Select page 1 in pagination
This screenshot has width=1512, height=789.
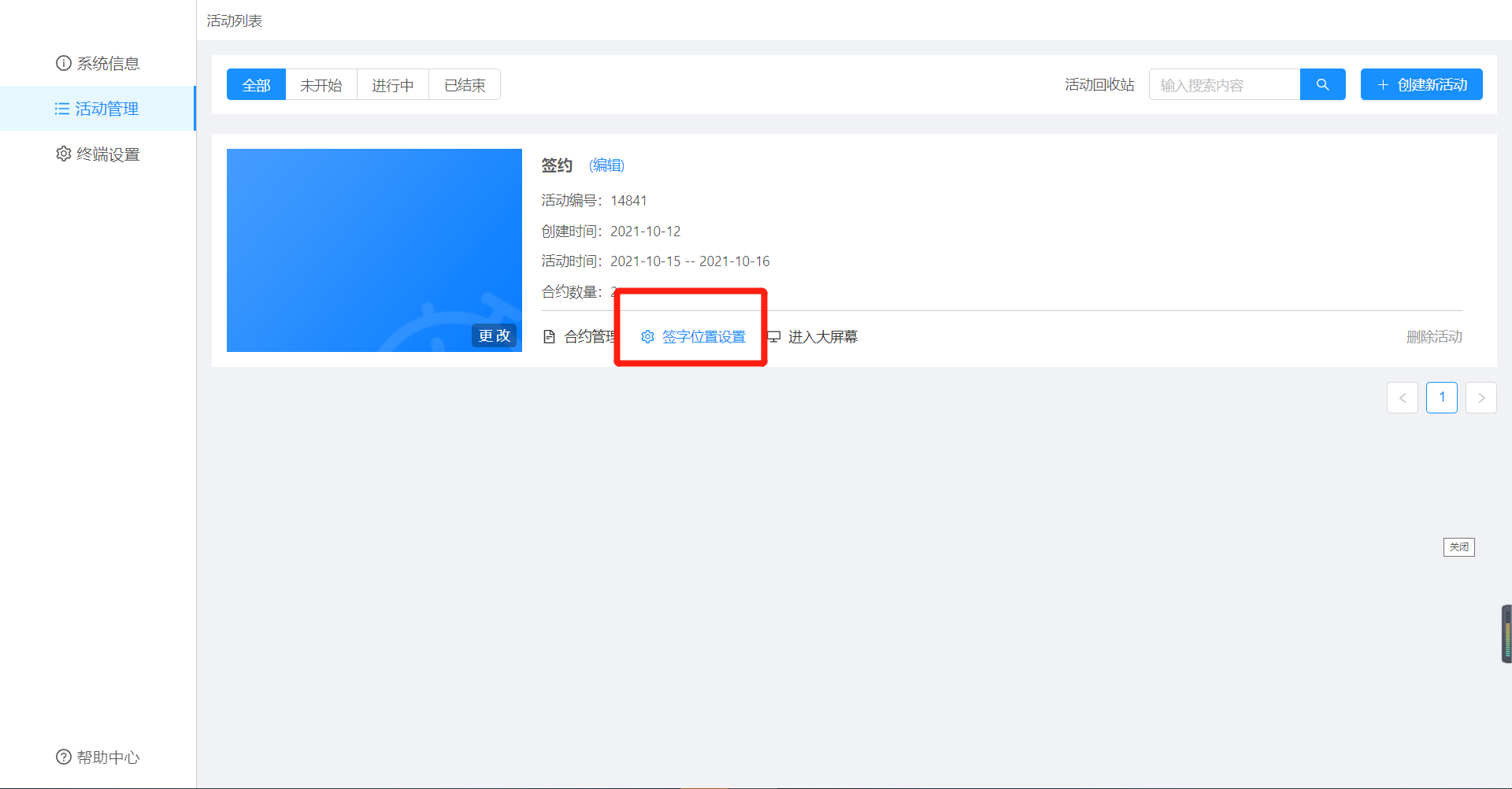1442,398
